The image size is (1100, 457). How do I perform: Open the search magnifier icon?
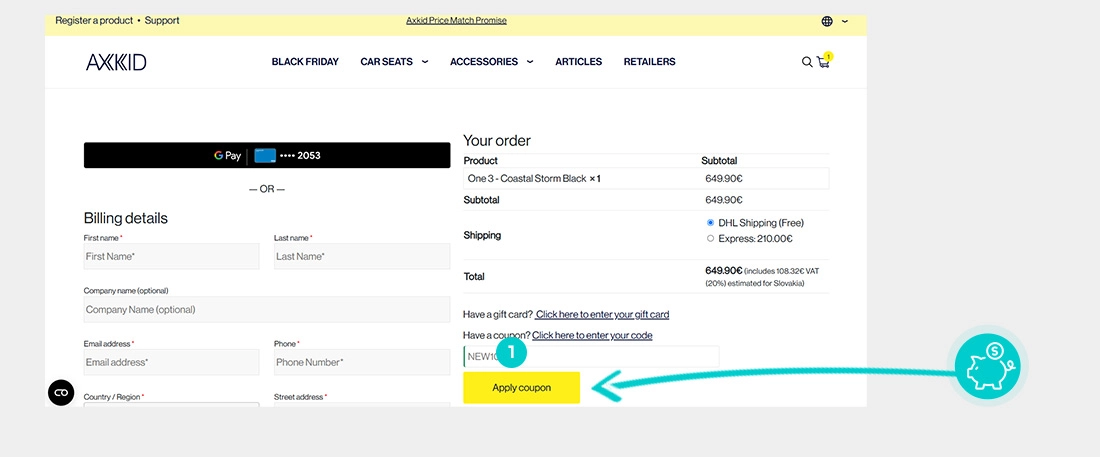807,62
